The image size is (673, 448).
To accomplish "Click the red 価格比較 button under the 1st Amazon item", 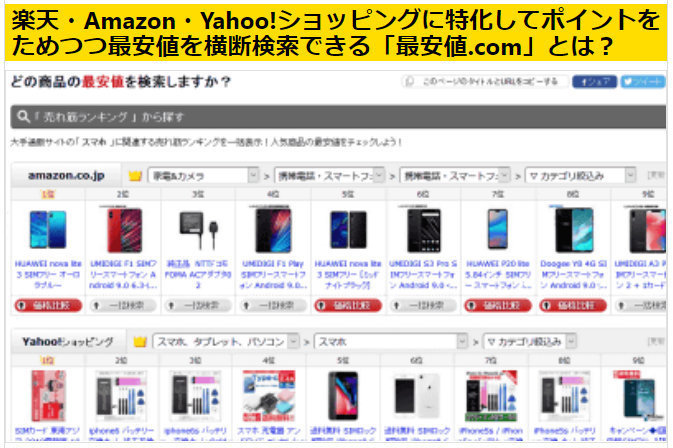I will point(48,306).
